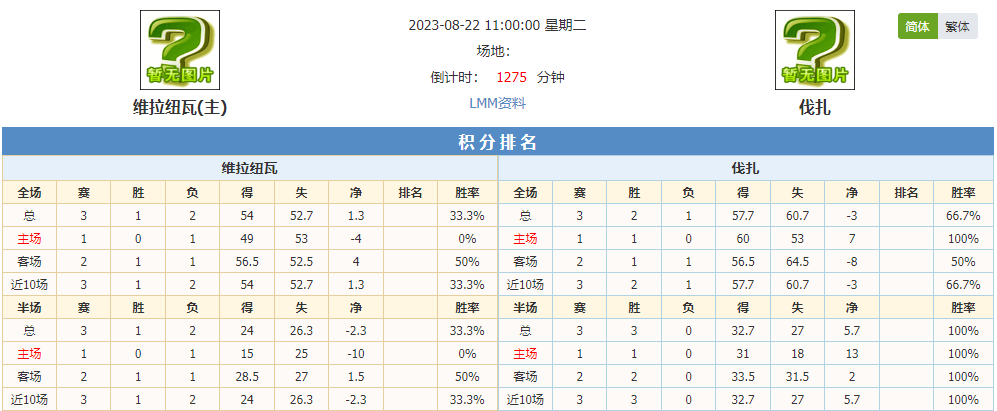
Task: Click the 伐扎 team logo placeholder image
Action: 815,50
